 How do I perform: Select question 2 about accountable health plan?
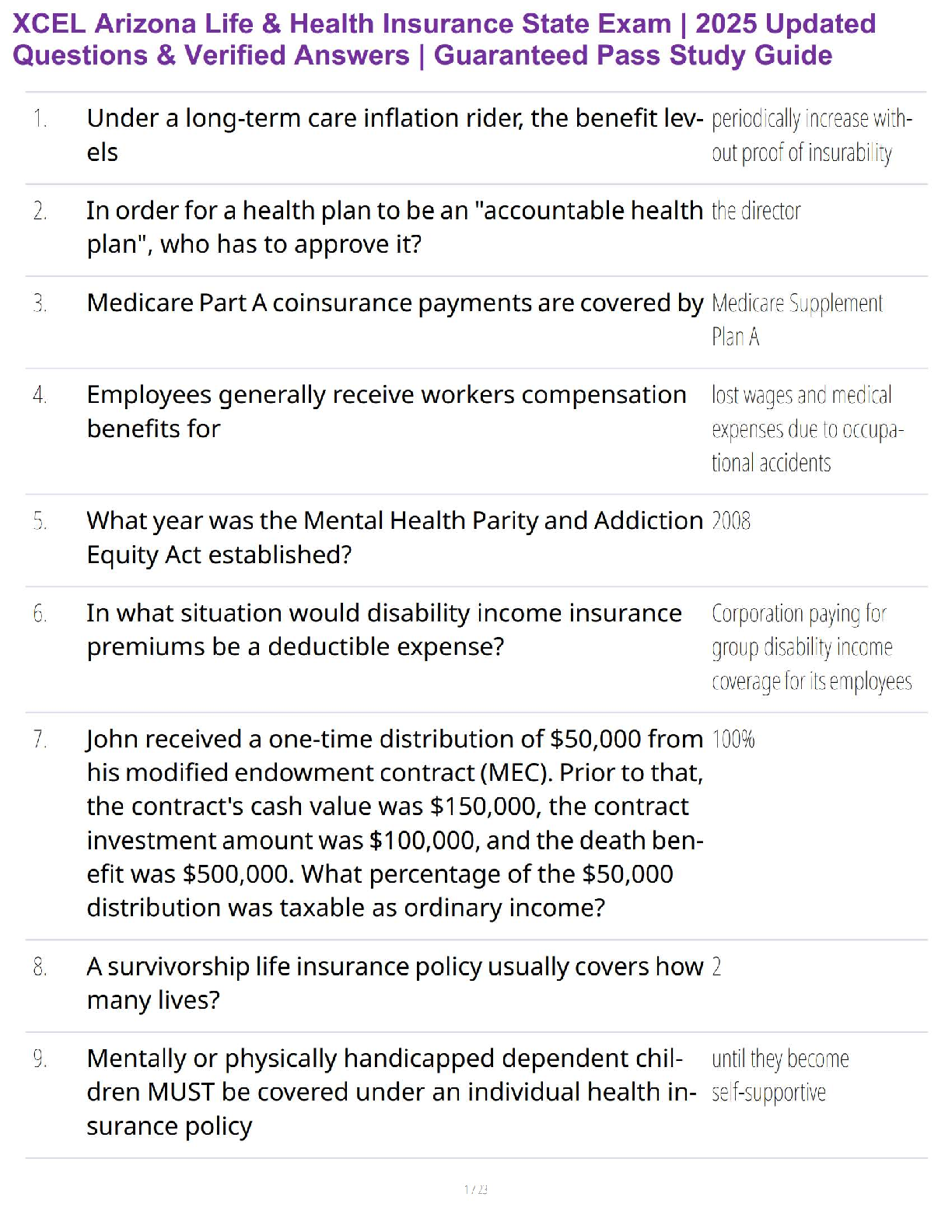pos(394,227)
